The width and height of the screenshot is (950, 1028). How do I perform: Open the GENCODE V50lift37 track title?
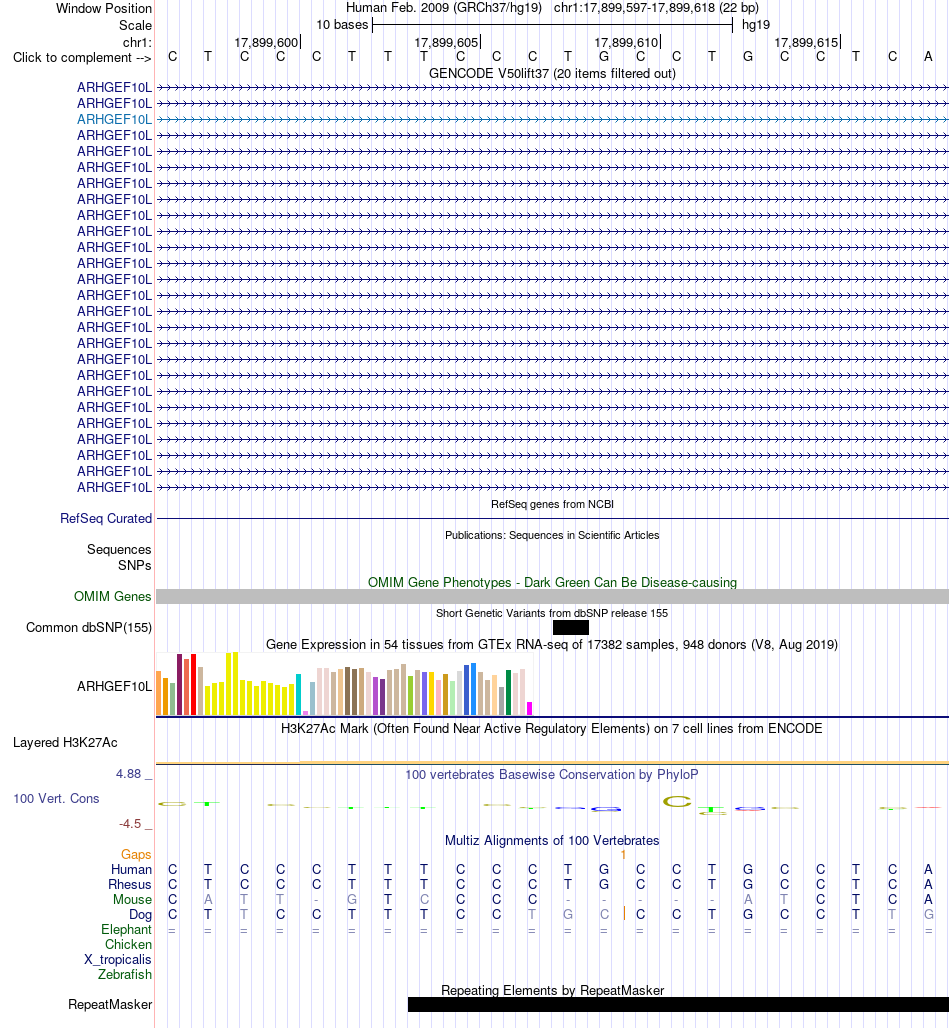552,73
